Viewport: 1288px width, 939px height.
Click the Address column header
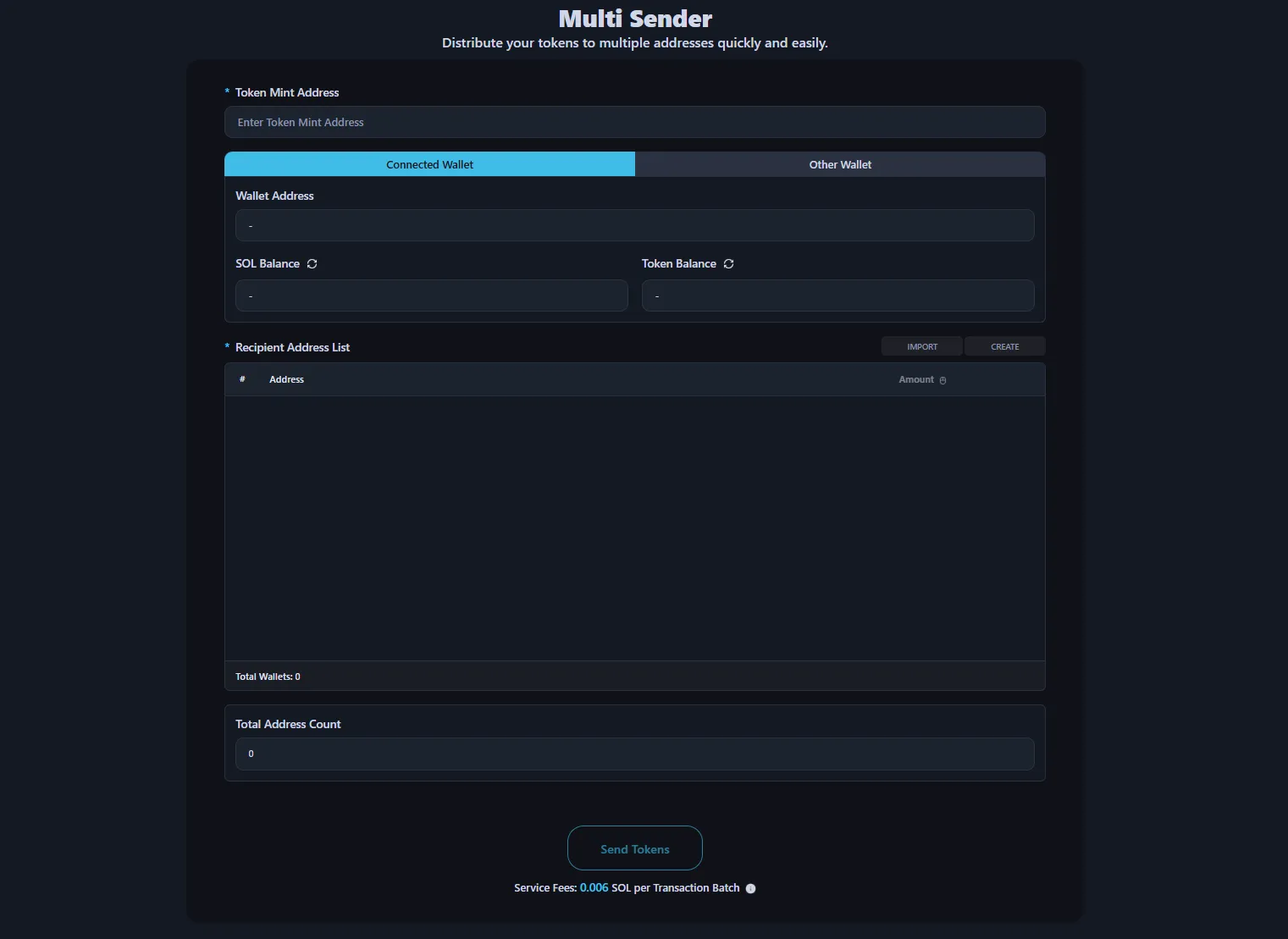[x=286, y=379]
